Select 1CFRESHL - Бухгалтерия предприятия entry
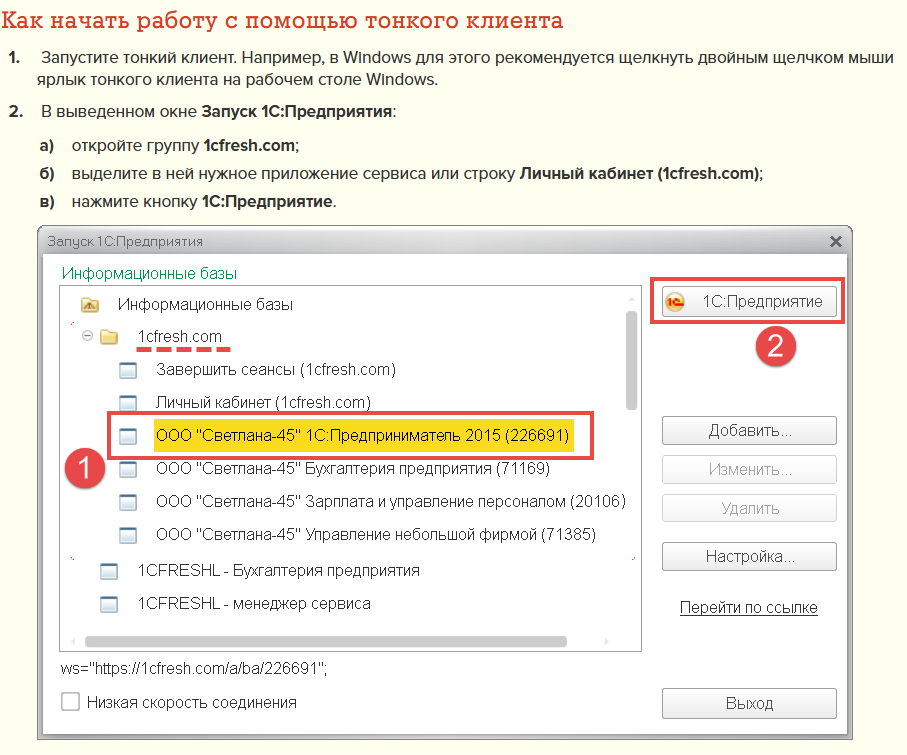Image resolution: width=907 pixels, height=755 pixels. (x=279, y=570)
